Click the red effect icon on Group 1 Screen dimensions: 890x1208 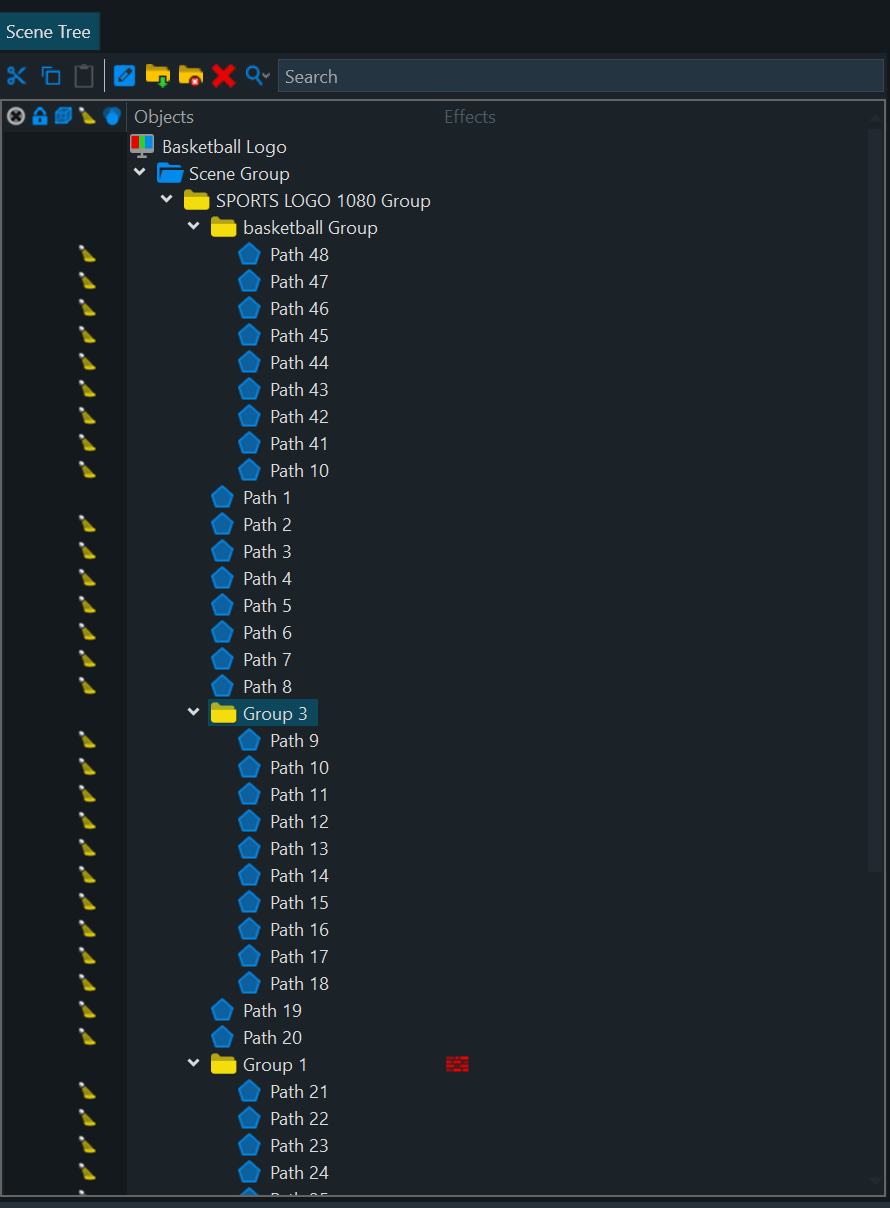click(457, 1064)
